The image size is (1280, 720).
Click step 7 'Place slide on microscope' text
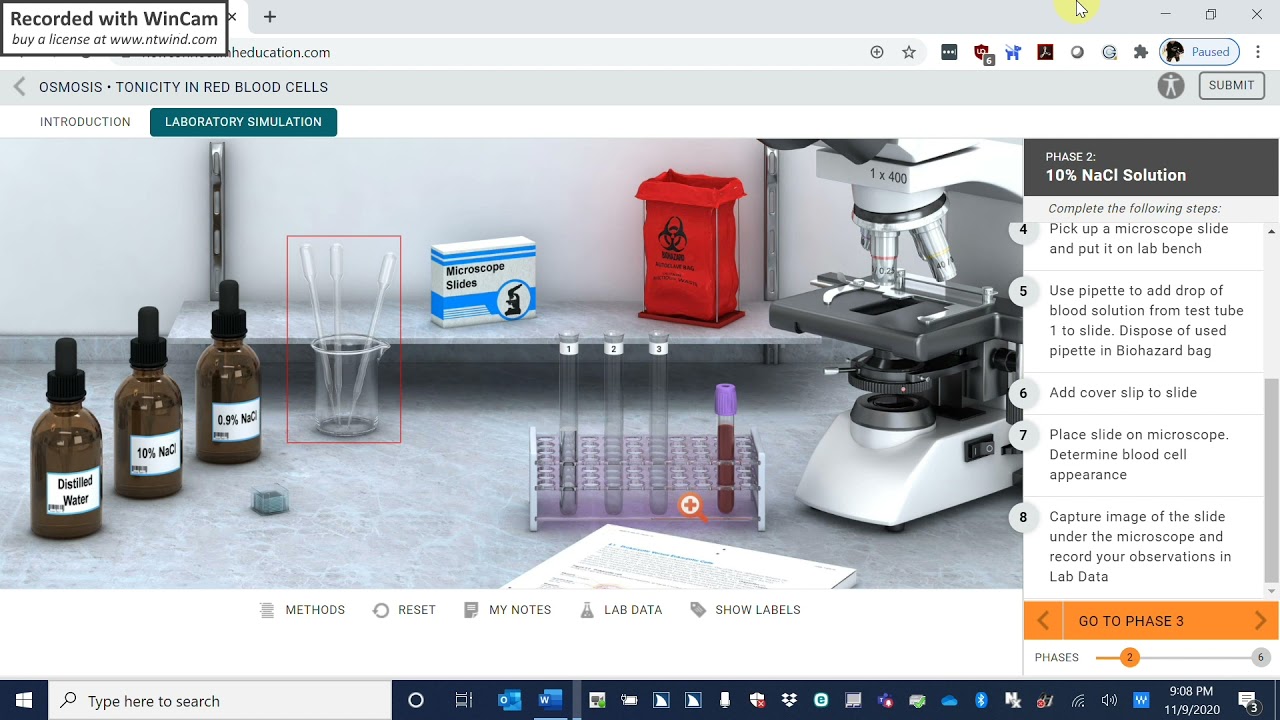coord(1139,455)
